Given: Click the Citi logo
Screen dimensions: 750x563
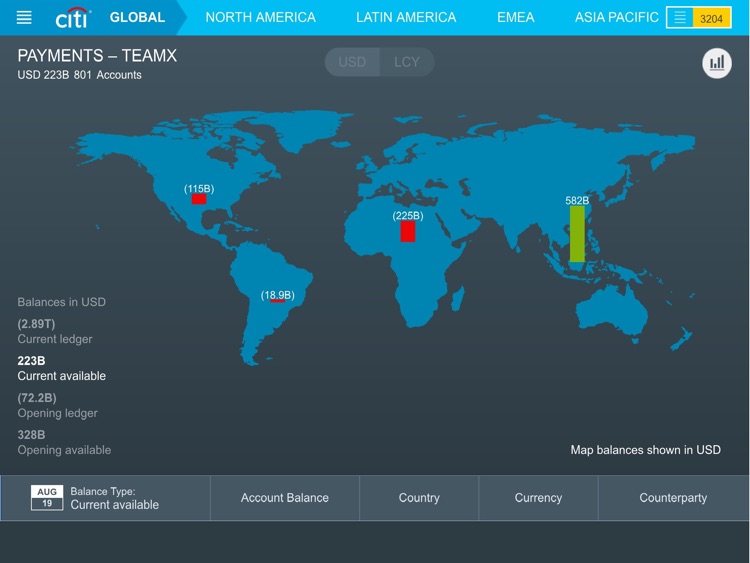Looking at the screenshot, I should [73, 18].
